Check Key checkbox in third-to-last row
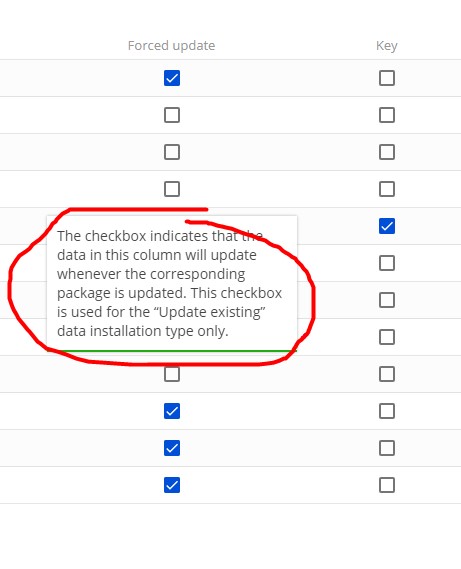This screenshot has height=569, width=461. point(387,411)
